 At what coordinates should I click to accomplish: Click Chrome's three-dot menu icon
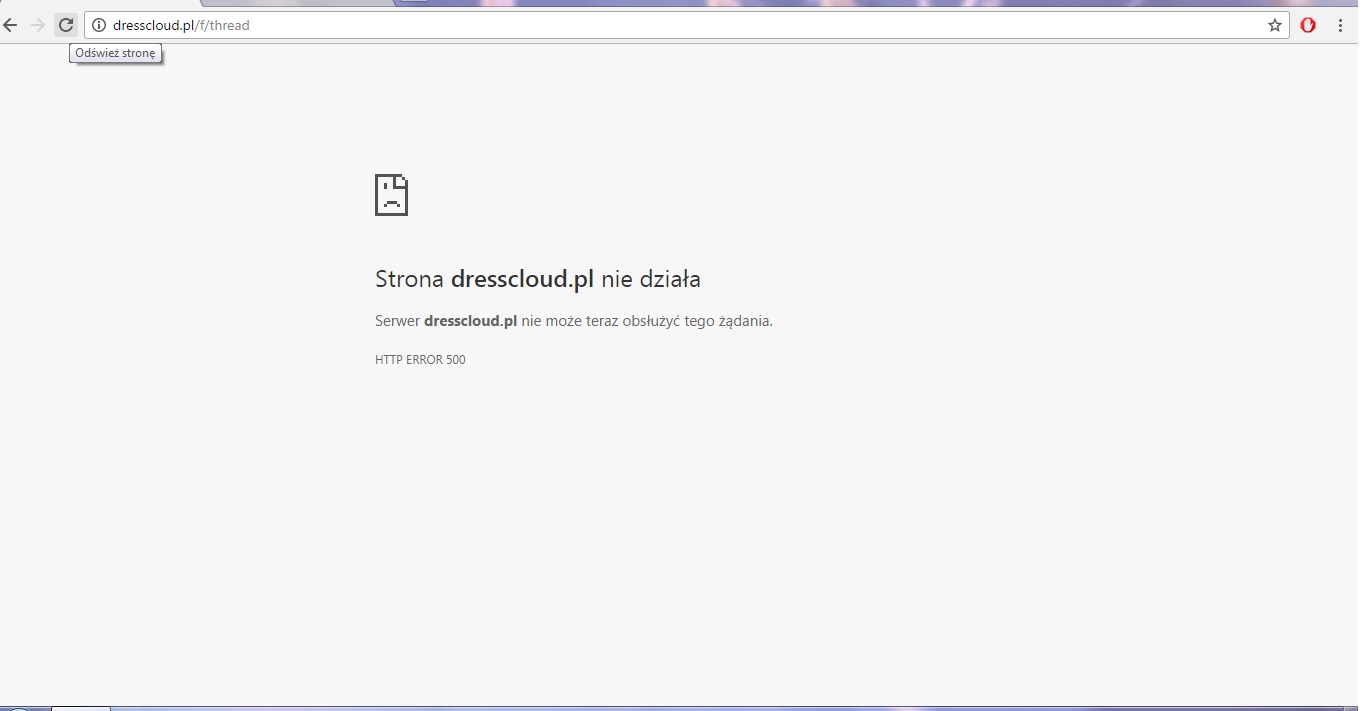(1342, 25)
